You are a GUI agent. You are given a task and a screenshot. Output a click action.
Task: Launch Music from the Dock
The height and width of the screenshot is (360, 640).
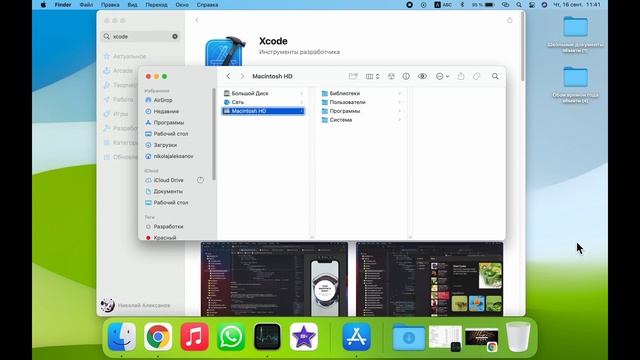pos(194,337)
